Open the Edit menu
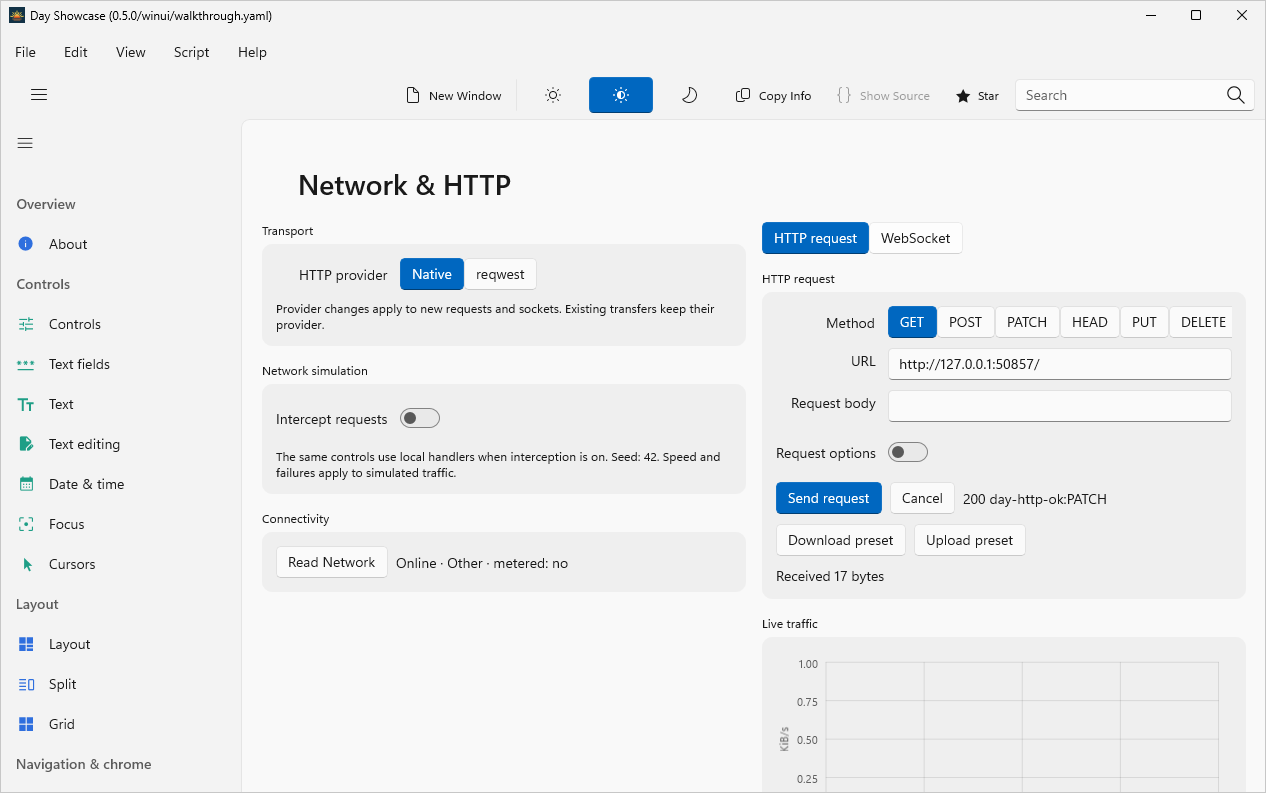The height and width of the screenshot is (793, 1266). pyautogui.click(x=76, y=52)
